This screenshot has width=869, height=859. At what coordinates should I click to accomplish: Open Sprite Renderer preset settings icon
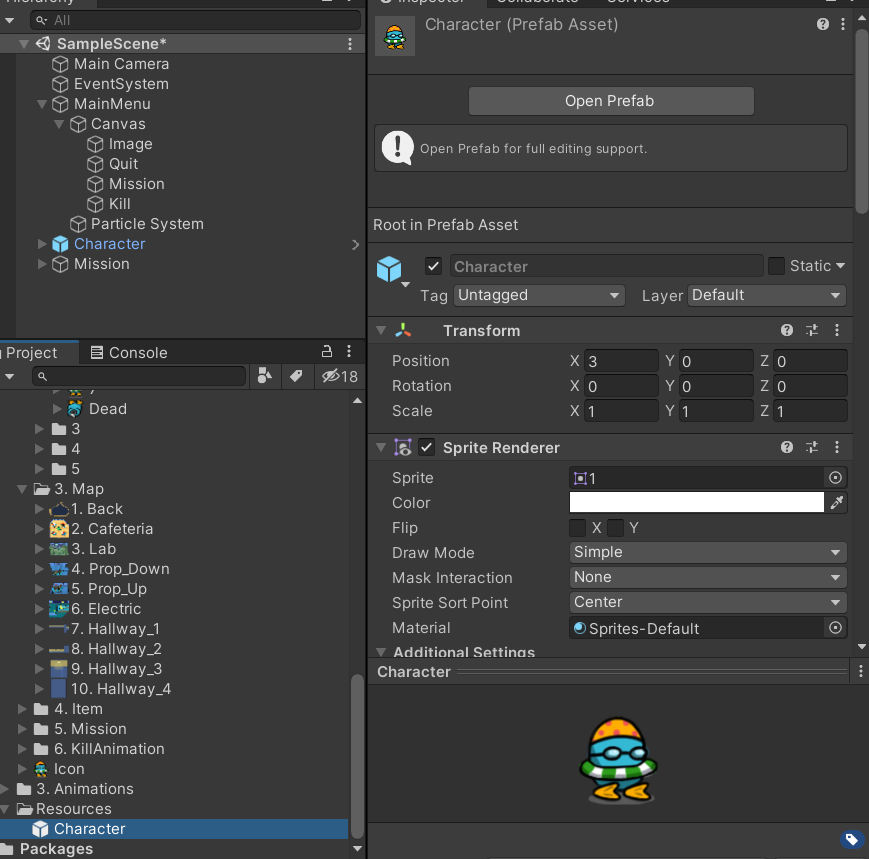point(812,447)
